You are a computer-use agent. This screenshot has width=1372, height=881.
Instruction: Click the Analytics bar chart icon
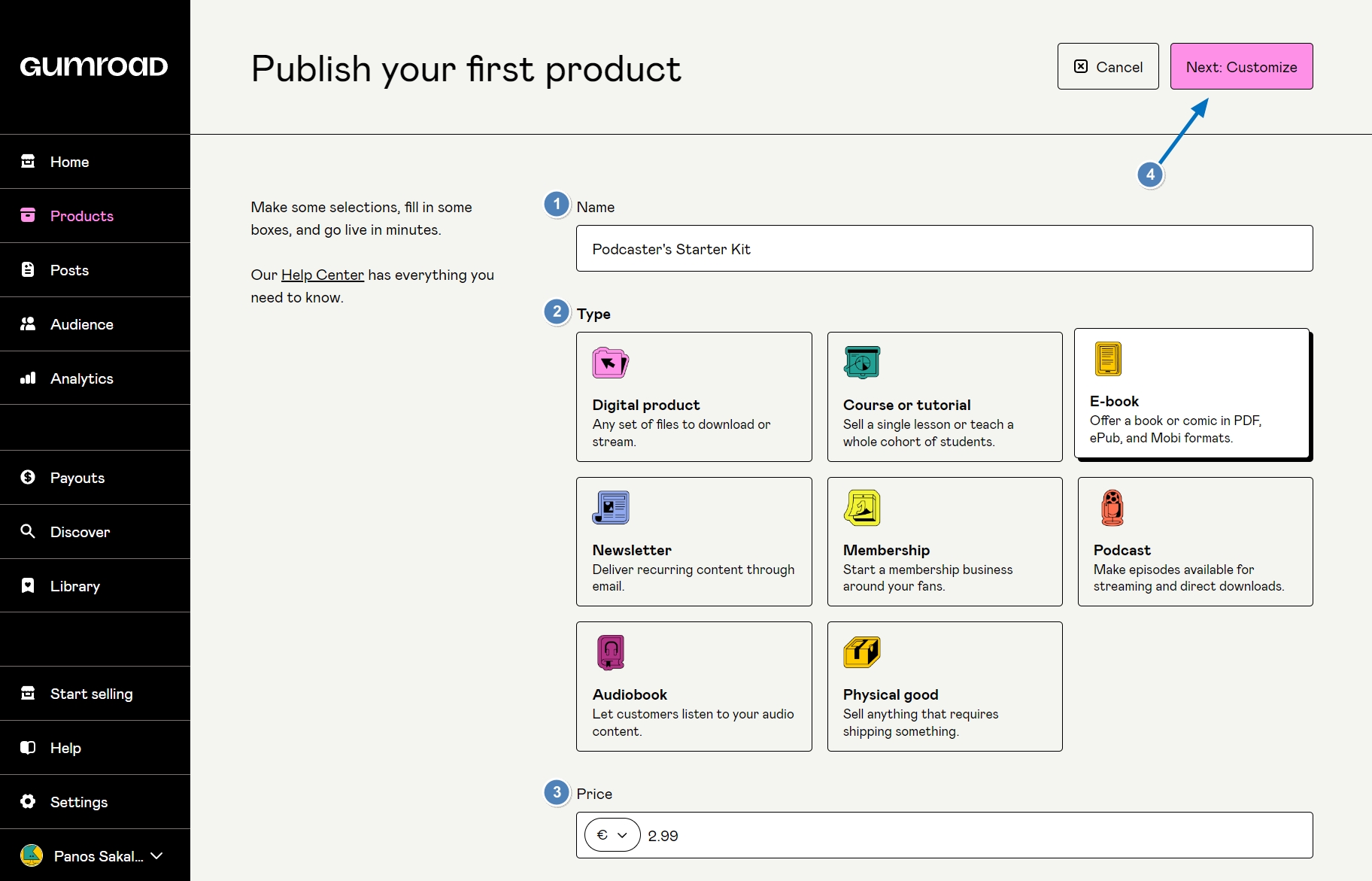28,378
